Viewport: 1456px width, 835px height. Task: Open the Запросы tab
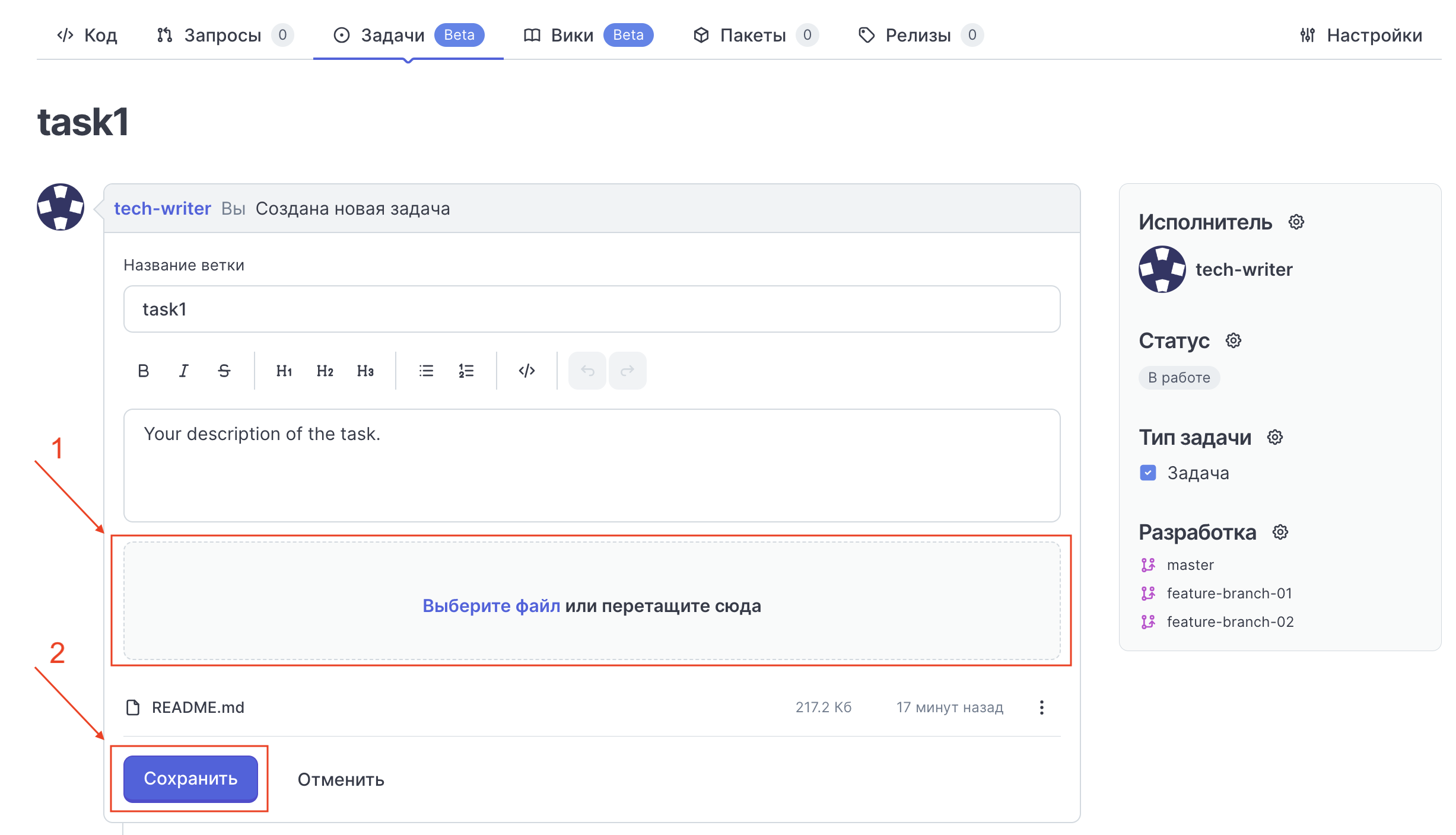pos(225,35)
